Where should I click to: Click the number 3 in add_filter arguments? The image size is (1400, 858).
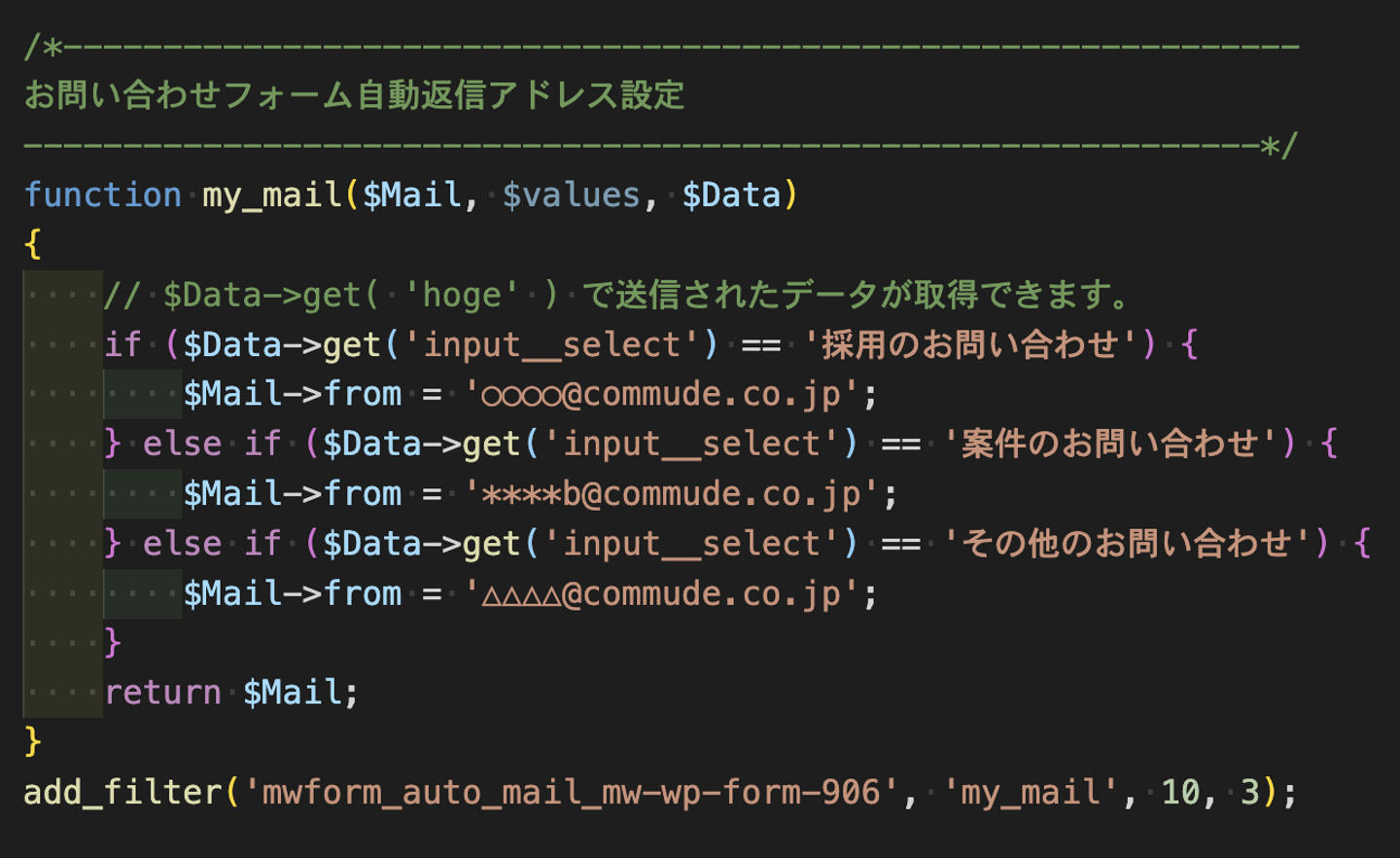[1250, 792]
